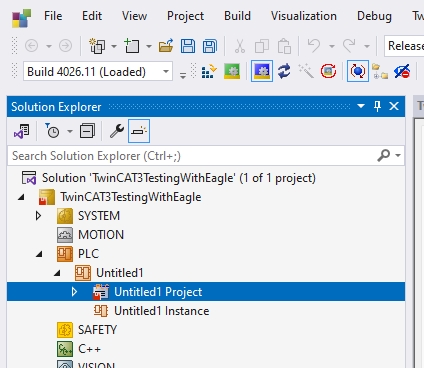
Task: Select the SAFETY tree item
Action: coord(87,330)
